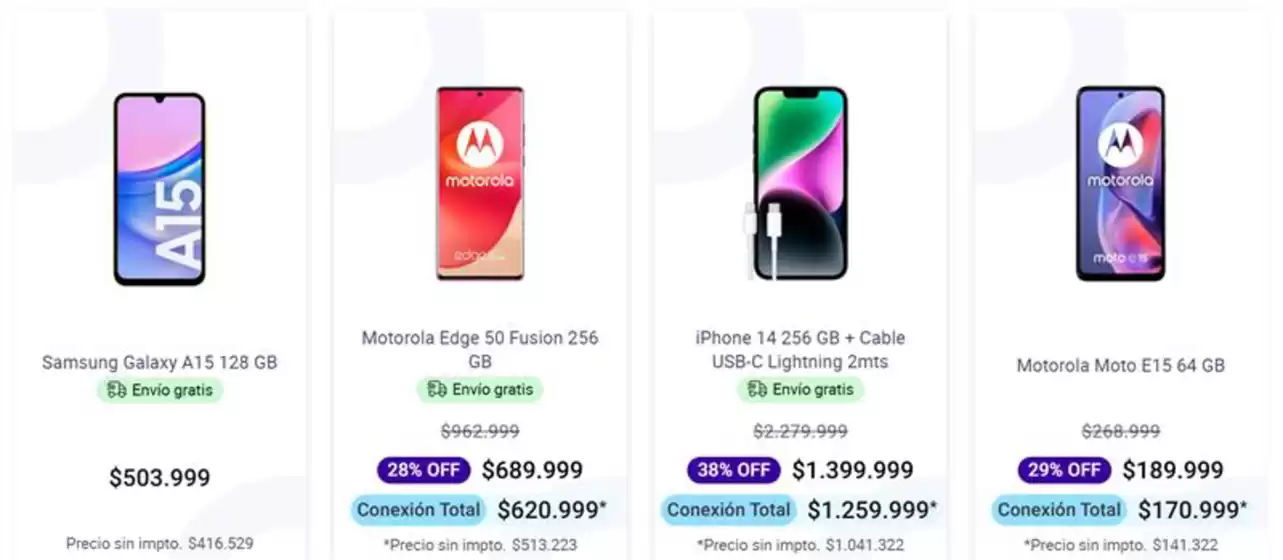Screen dimensions: 1283x560
Task: Click the Samsung Galaxy A15 phone image
Action: coord(159,189)
